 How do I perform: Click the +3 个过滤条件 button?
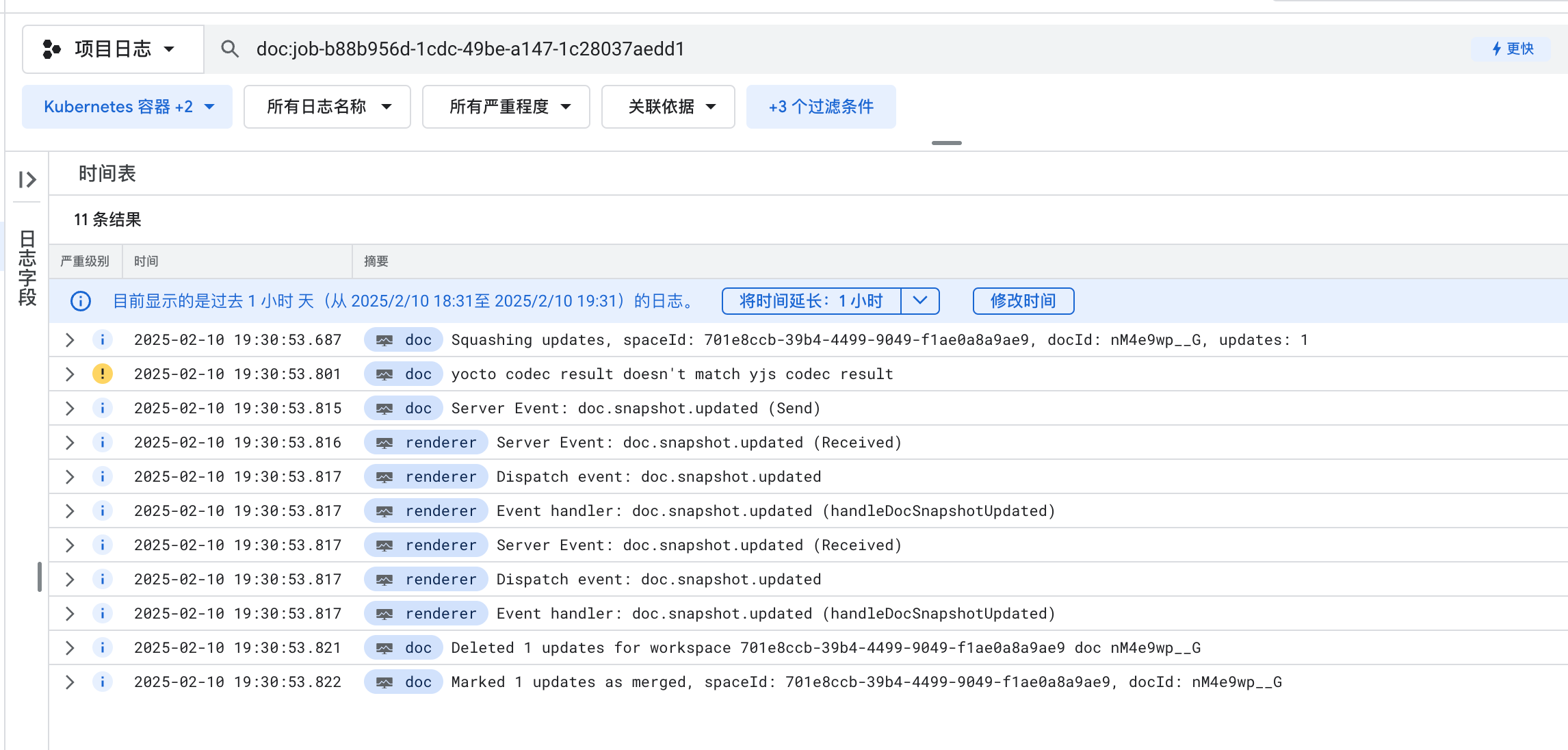pyautogui.click(x=821, y=107)
